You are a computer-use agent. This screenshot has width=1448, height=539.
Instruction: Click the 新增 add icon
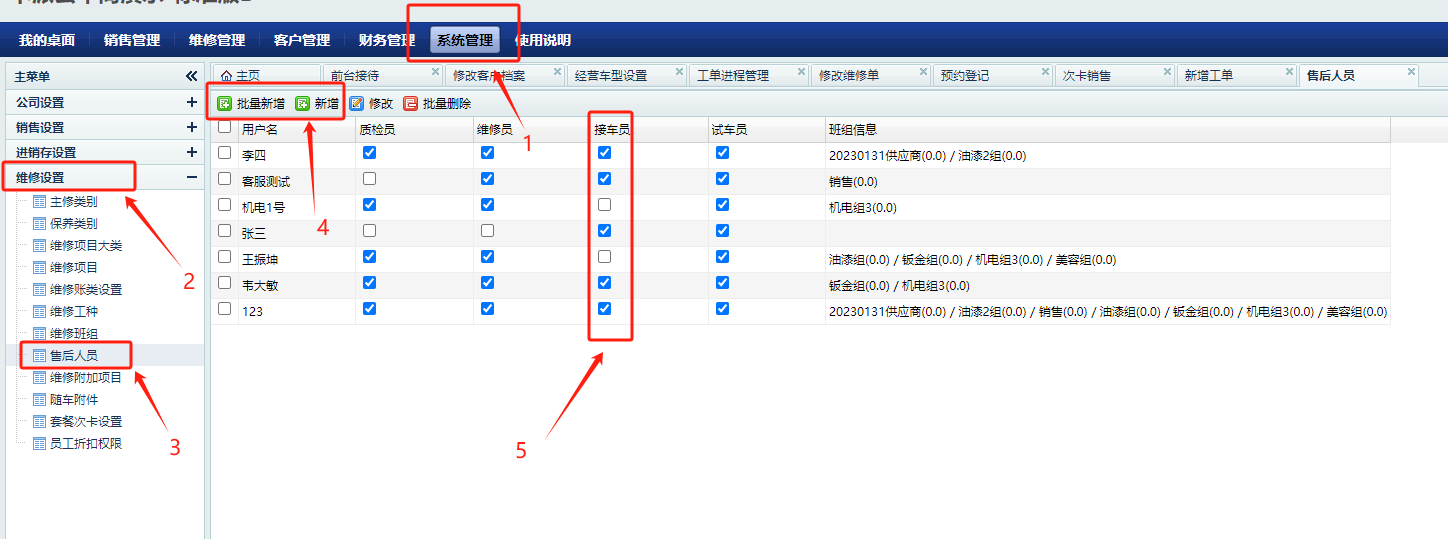pos(302,103)
